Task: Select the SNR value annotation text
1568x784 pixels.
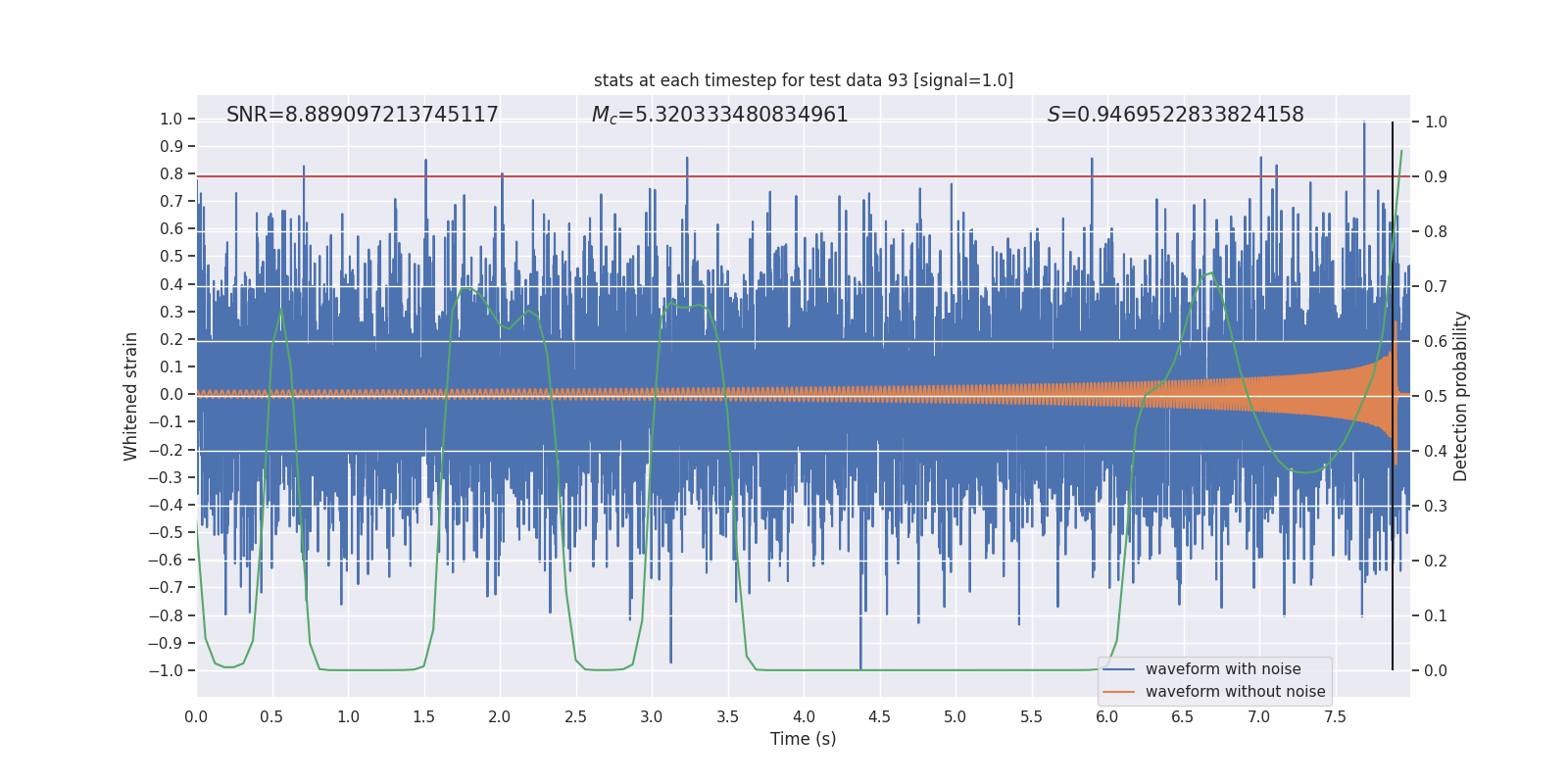Action: pyautogui.click(x=362, y=115)
